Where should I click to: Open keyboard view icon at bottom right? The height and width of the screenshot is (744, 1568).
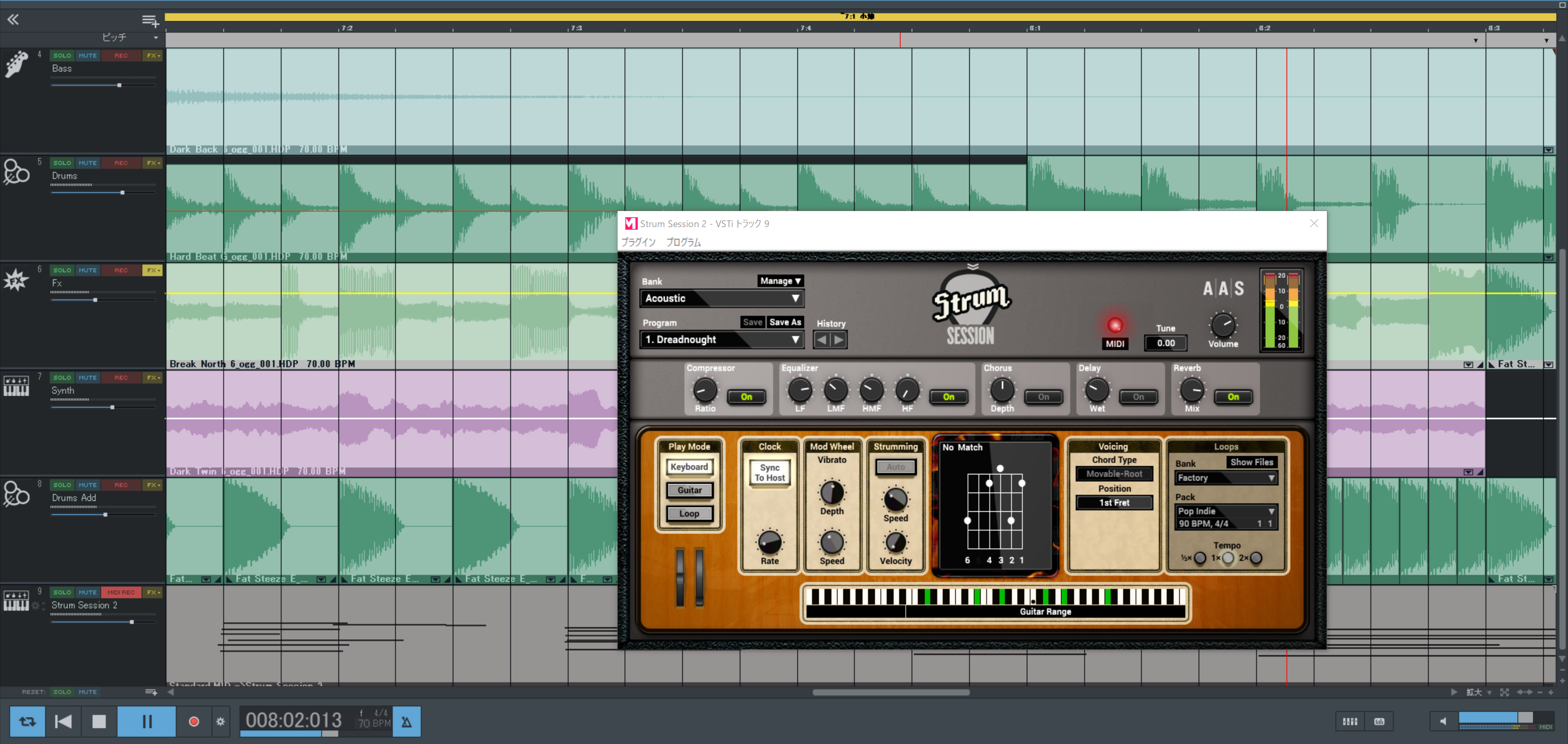coord(1379,722)
